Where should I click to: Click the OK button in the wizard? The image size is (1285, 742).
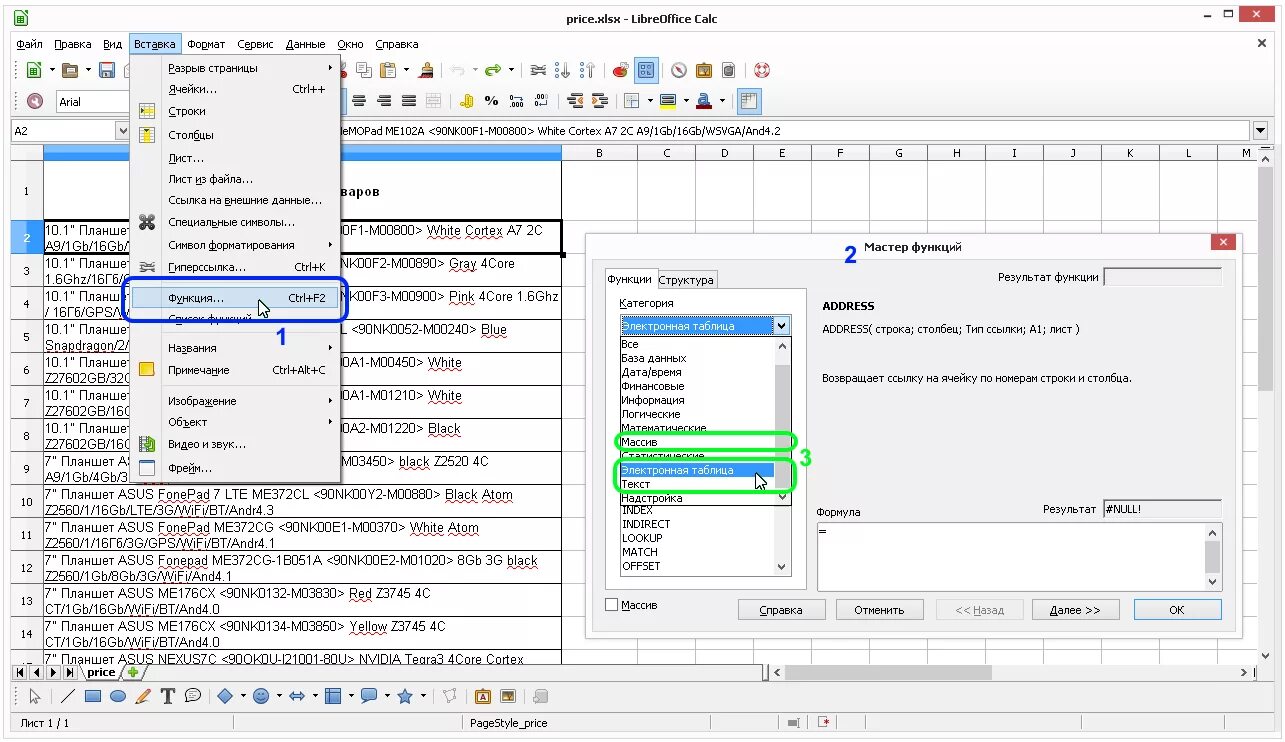[1177, 610]
